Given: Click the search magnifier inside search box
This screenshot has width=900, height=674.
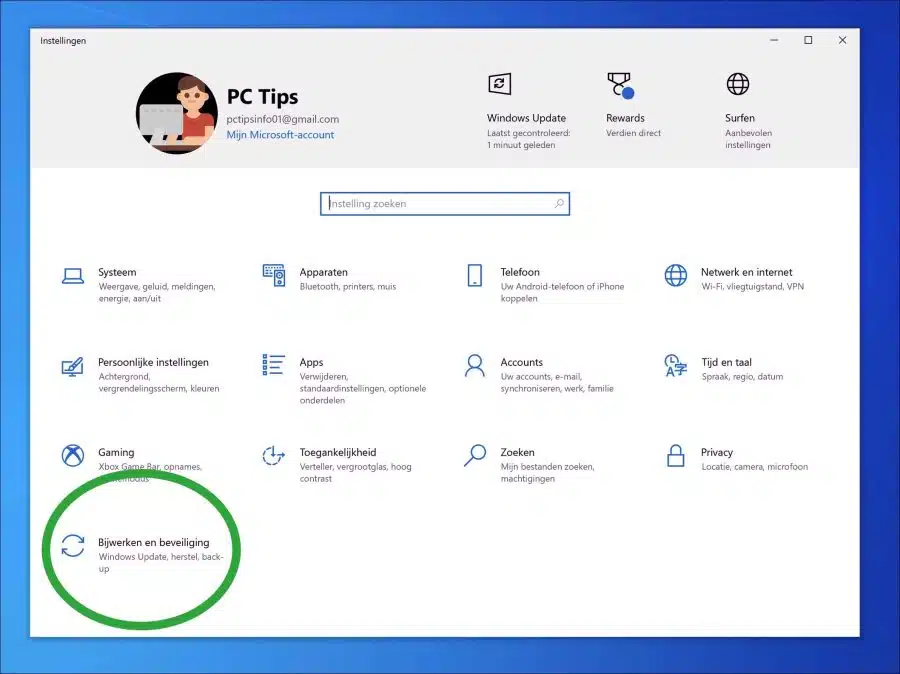Looking at the screenshot, I should coord(559,203).
